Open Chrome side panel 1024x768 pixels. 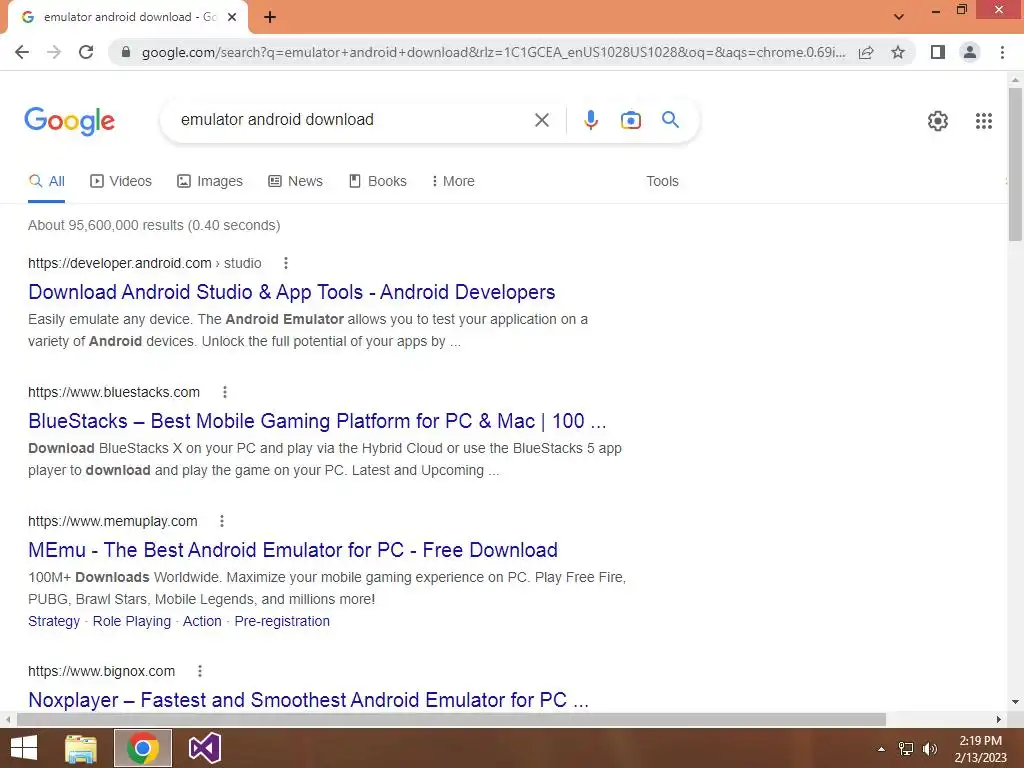pyautogui.click(x=938, y=52)
